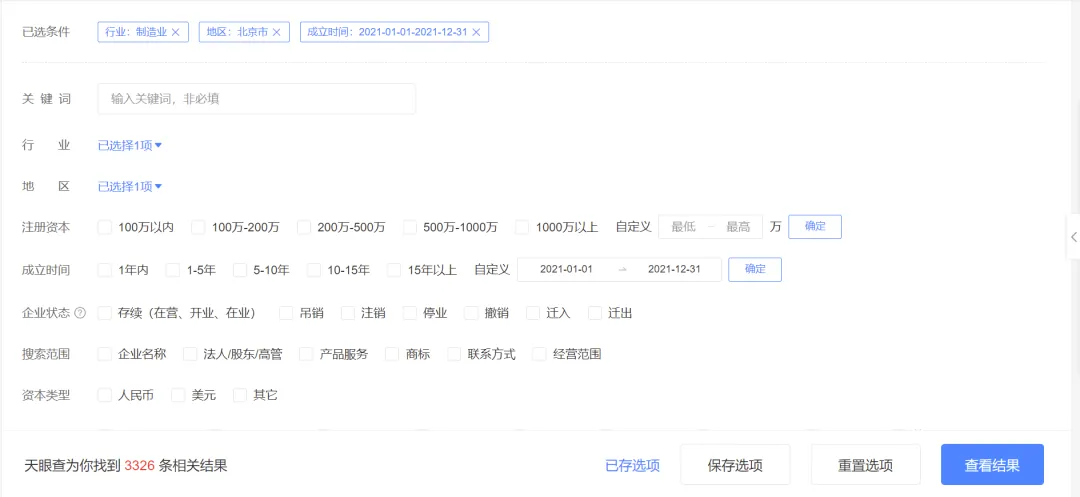Check the 停业 status box
The height and width of the screenshot is (497, 1080).
click(410, 313)
